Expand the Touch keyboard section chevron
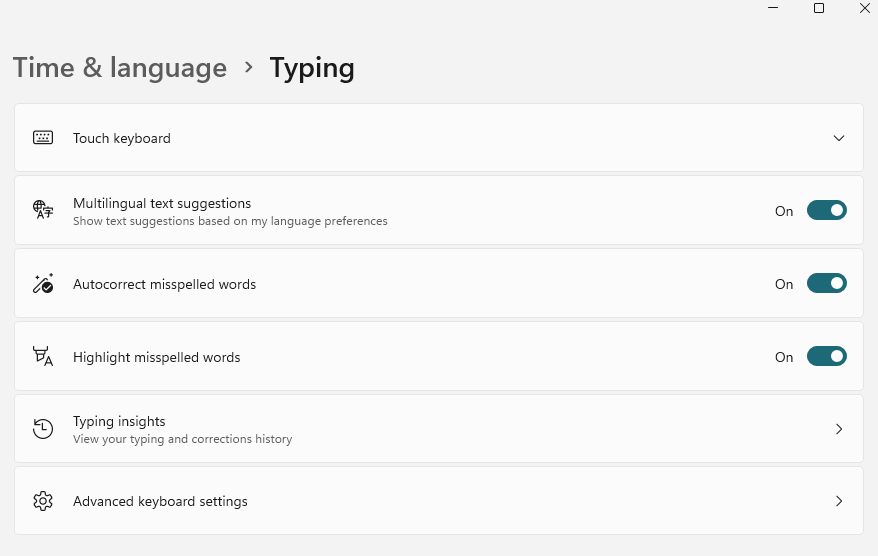Viewport: 878px width, 556px height. click(839, 138)
